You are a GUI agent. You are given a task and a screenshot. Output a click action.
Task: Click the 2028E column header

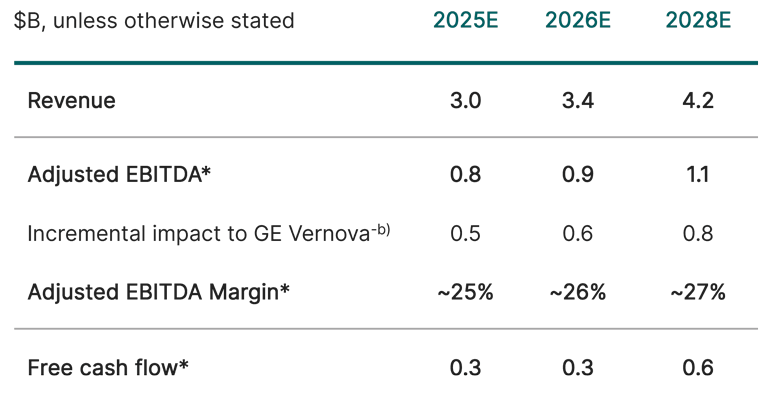click(698, 21)
